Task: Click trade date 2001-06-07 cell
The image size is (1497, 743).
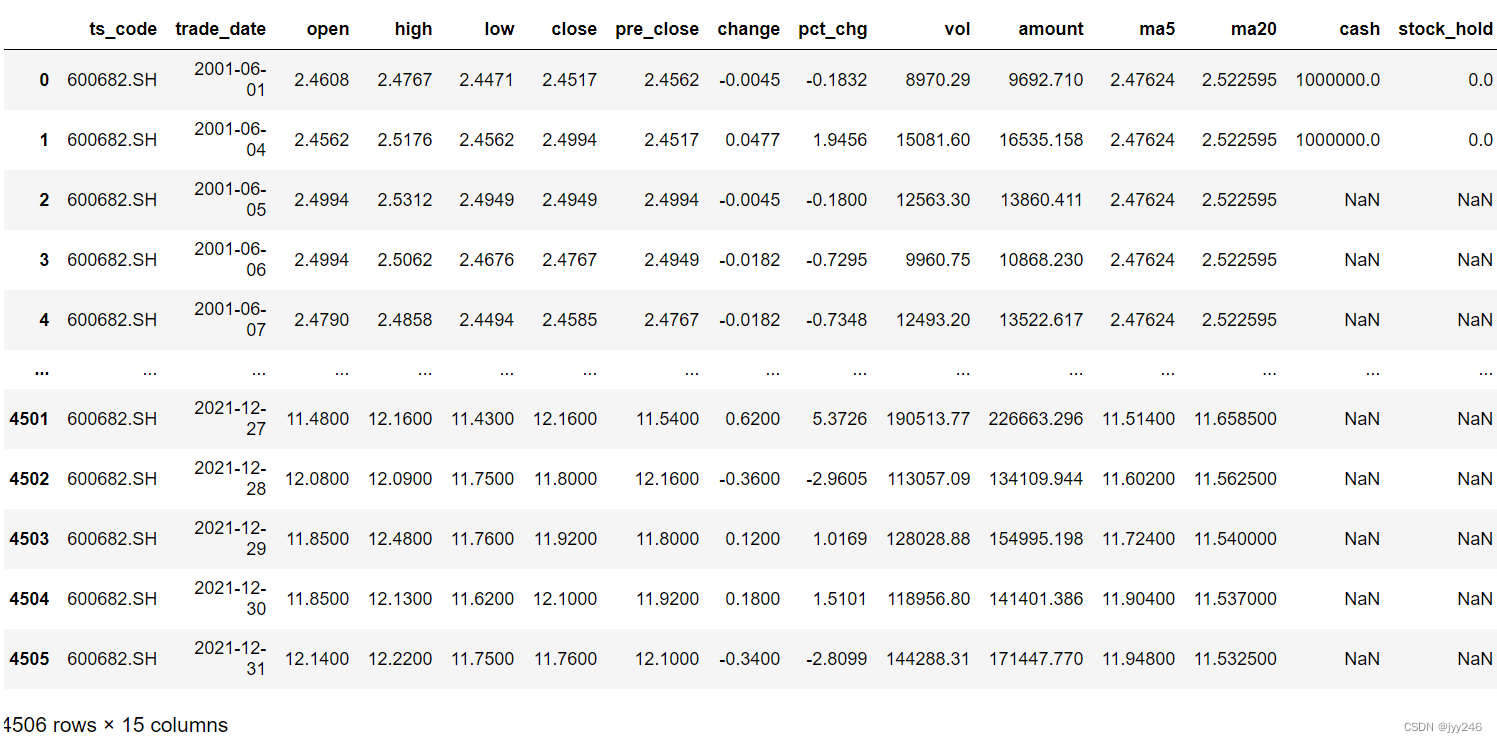Action: point(230,320)
